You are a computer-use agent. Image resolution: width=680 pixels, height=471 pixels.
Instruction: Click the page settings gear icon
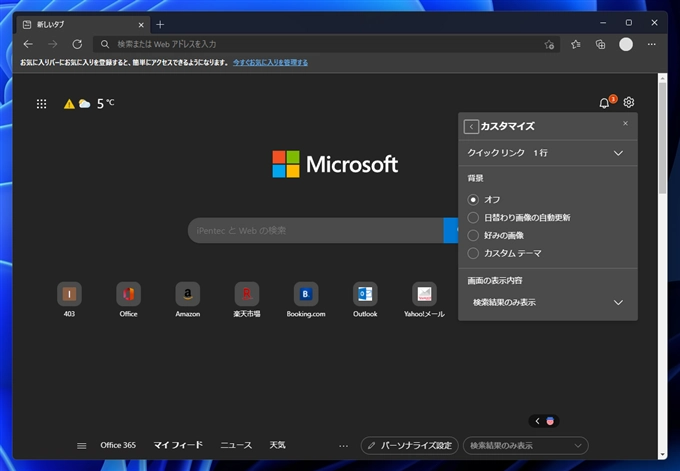click(x=629, y=103)
